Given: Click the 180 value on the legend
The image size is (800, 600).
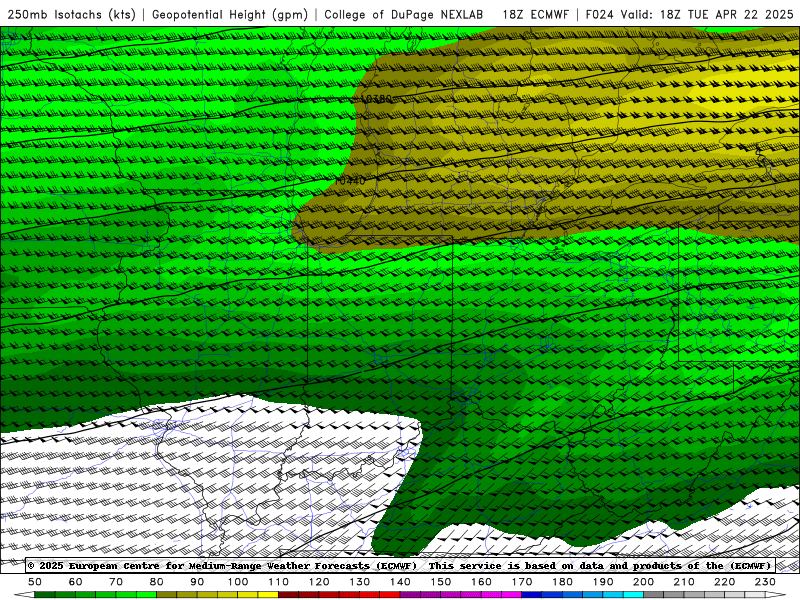Looking at the screenshot, I should (562, 582).
